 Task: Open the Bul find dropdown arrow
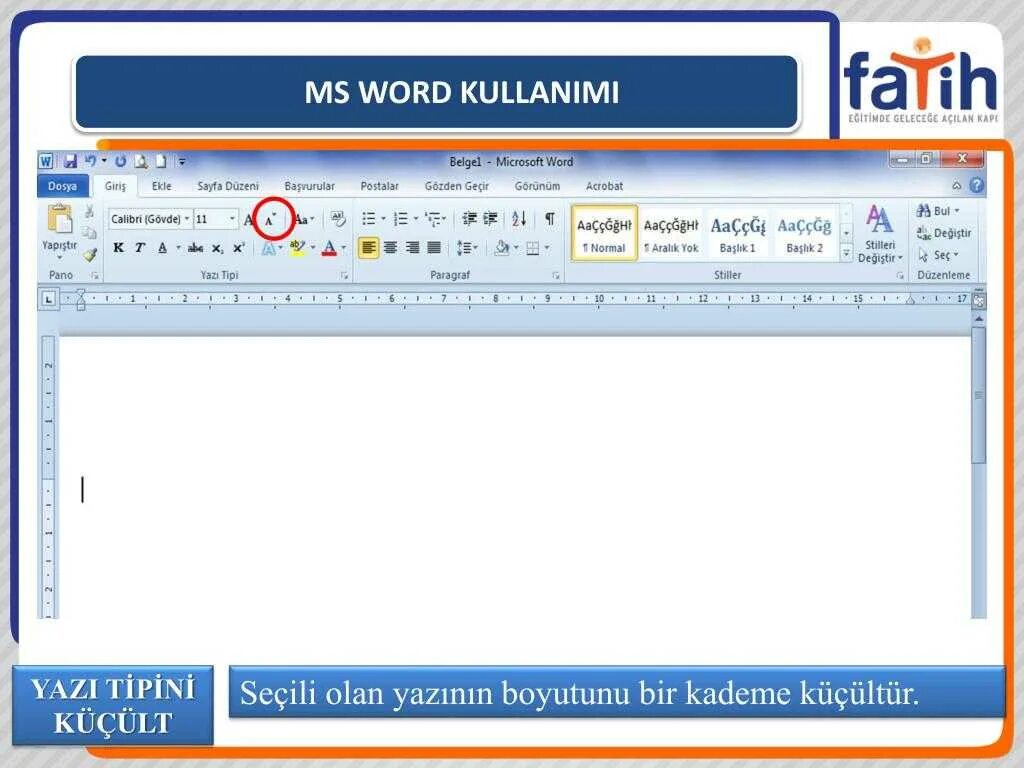click(957, 211)
